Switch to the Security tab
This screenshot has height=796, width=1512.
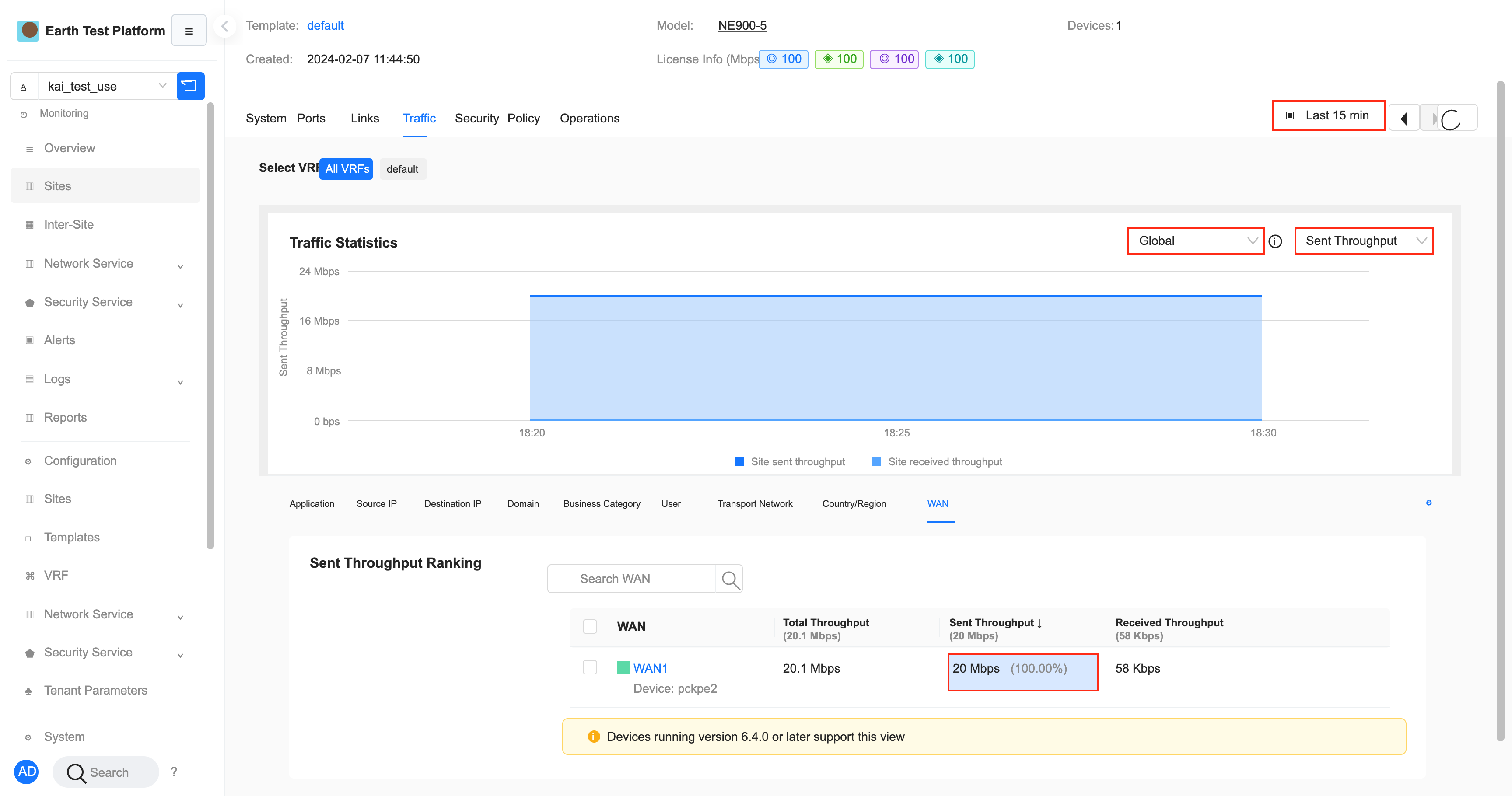[x=476, y=119]
